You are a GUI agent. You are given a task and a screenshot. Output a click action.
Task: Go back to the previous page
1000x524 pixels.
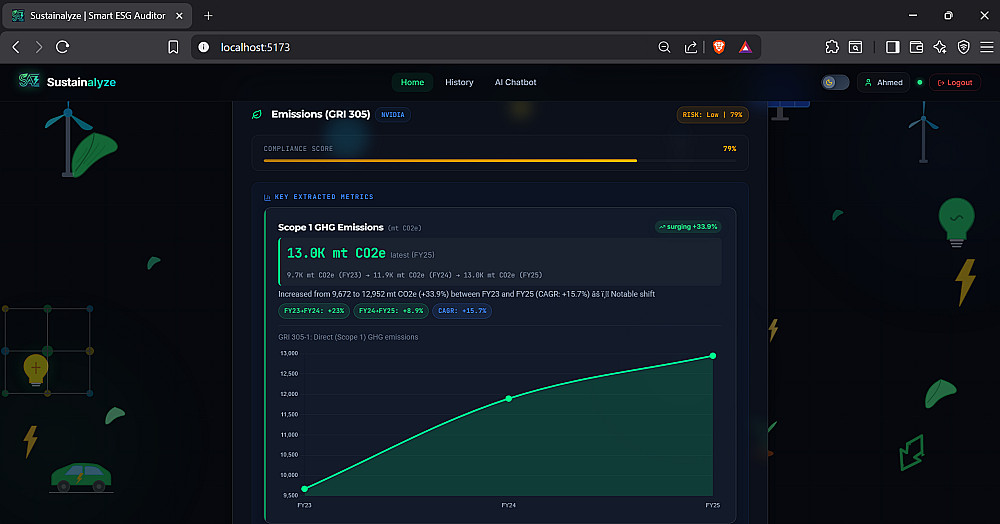16,47
